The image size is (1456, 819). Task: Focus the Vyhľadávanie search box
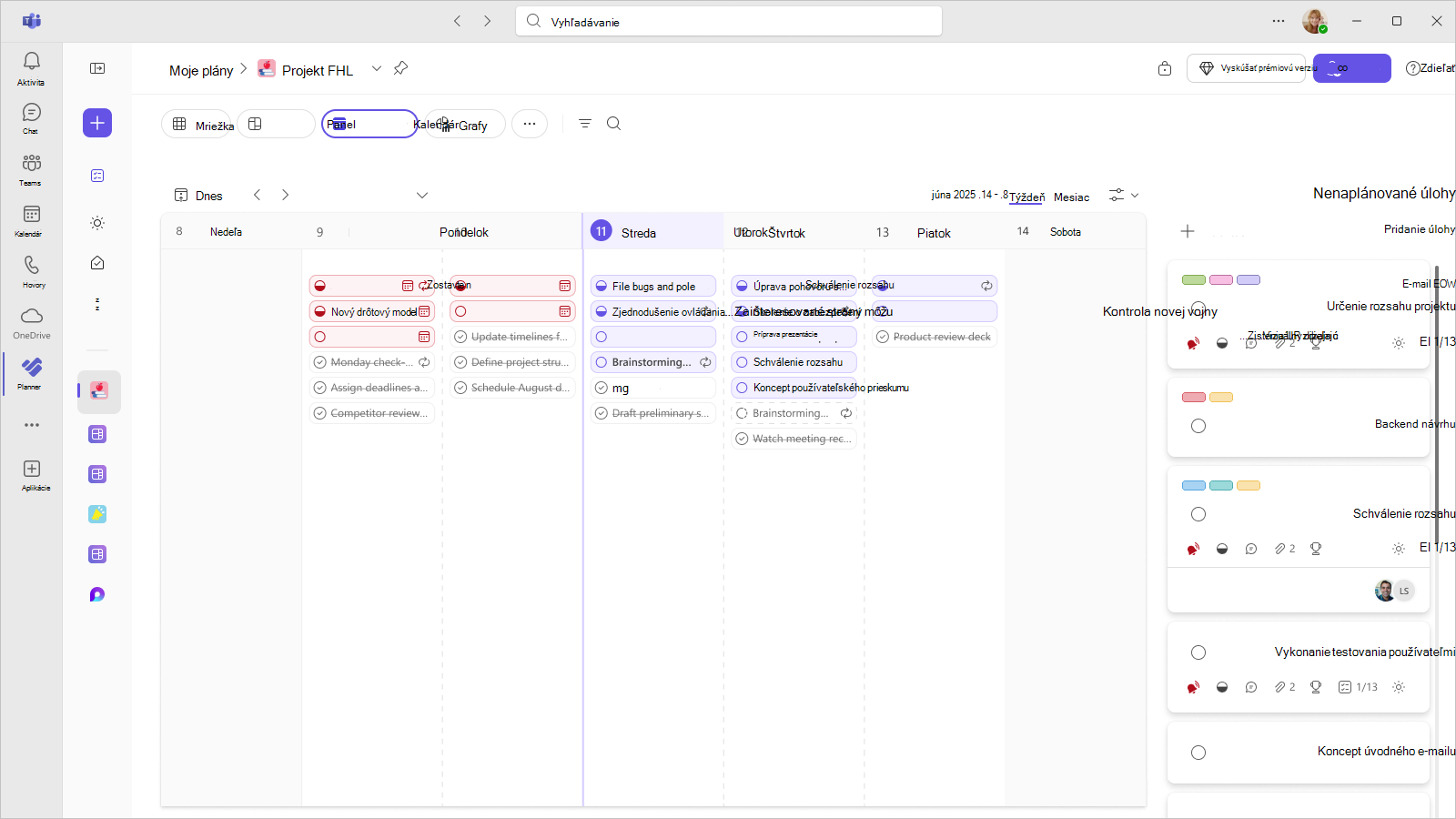click(729, 21)
